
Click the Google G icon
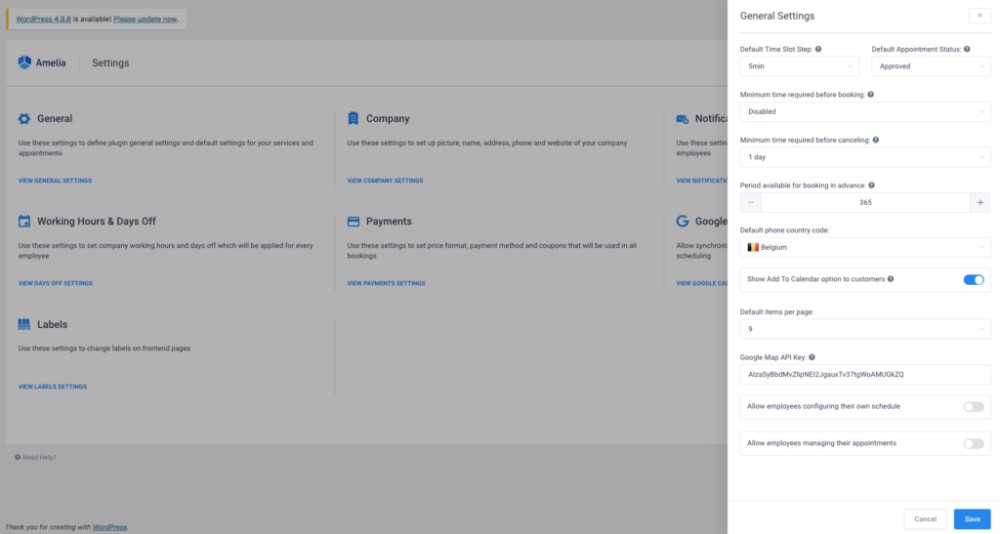pos(682,221)
